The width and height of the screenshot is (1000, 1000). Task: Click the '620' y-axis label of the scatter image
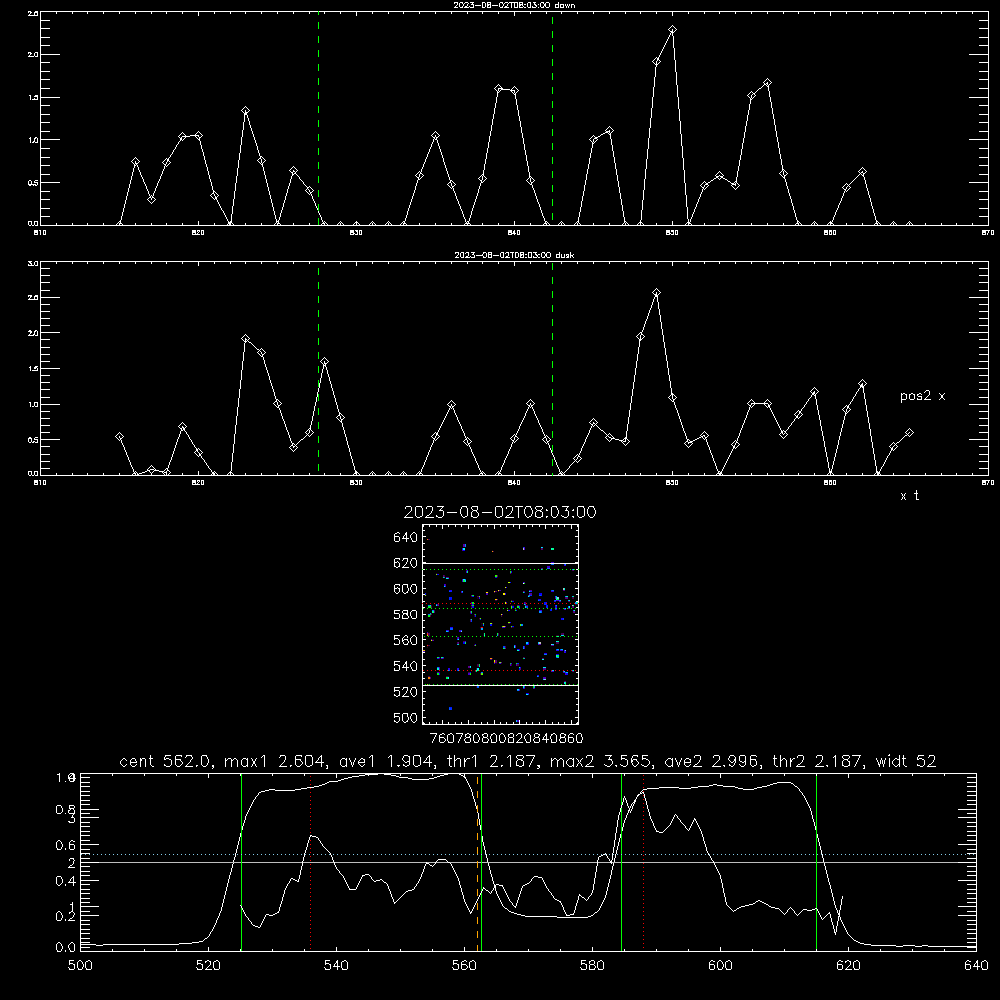[406, 563]
